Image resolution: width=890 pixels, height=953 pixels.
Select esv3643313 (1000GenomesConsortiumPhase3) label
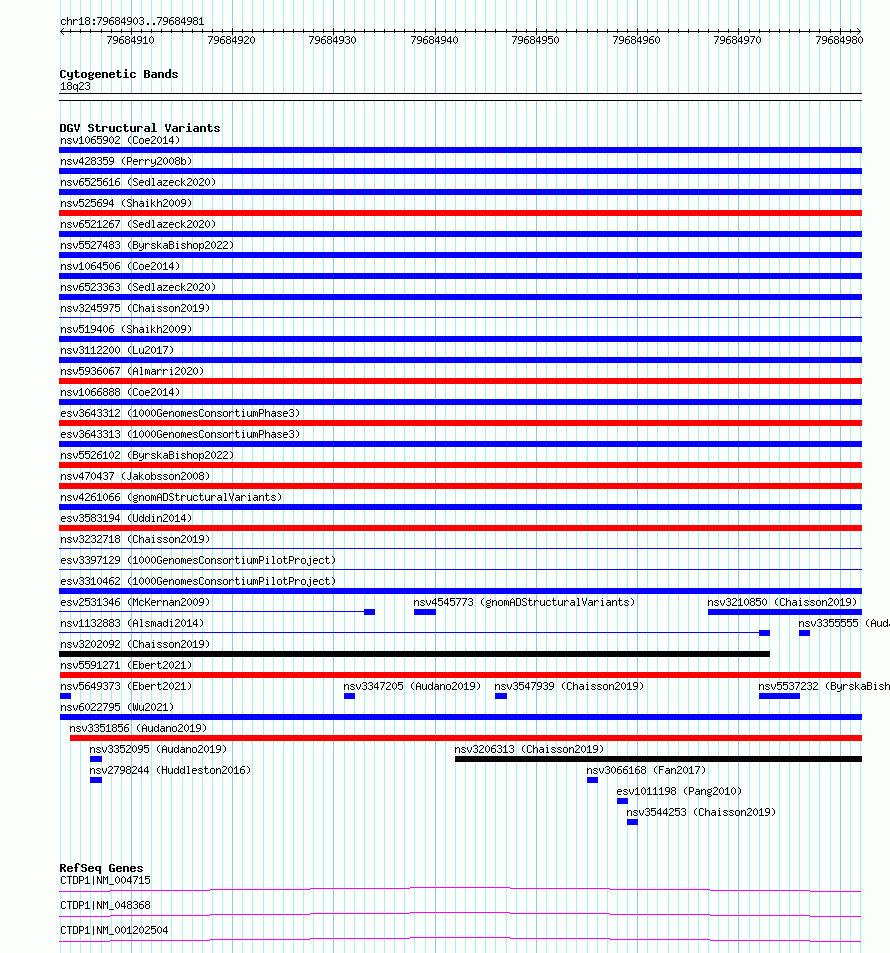coord(180,434)
